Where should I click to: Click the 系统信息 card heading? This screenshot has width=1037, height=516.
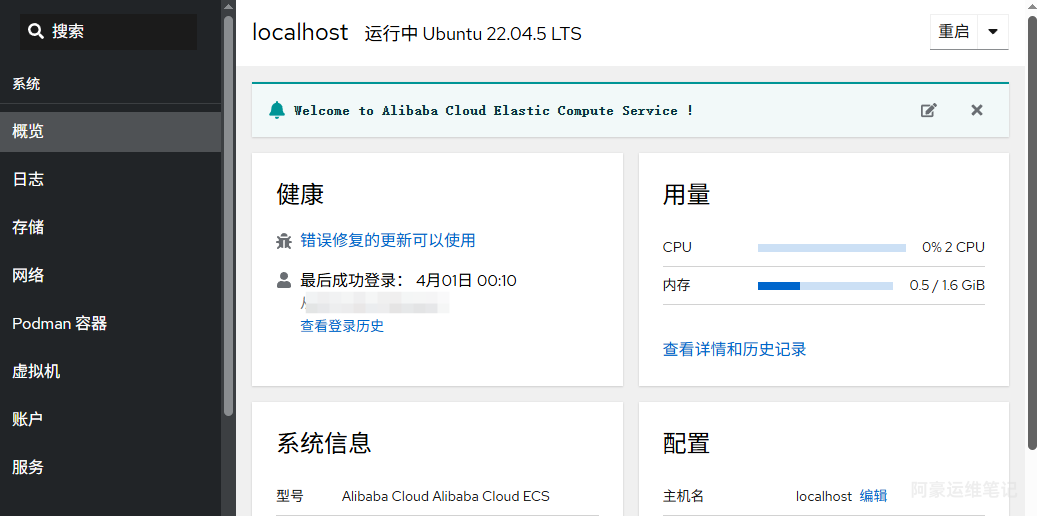pyautogui.click(x=324, y=443)
